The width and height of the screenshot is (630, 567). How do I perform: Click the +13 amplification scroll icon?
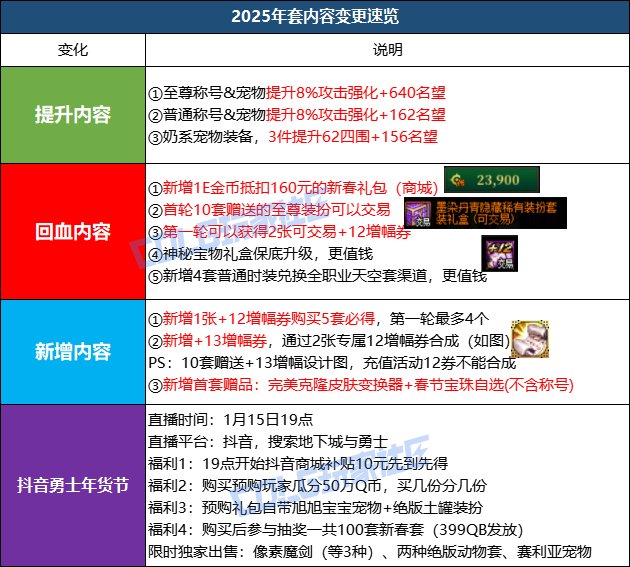click(x=530, y=339)
